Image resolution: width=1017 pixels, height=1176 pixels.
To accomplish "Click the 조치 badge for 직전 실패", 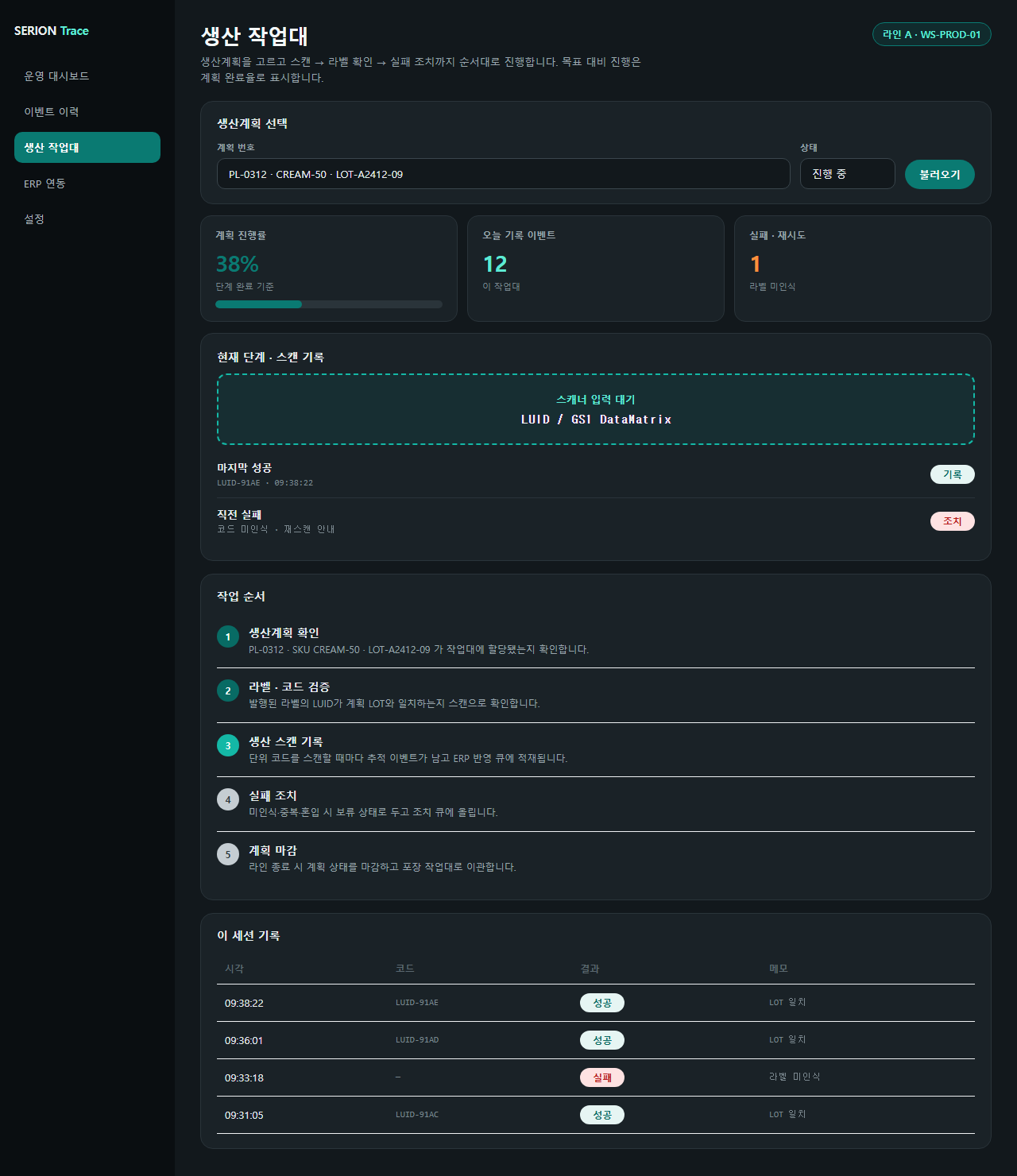I will (953, 521).
